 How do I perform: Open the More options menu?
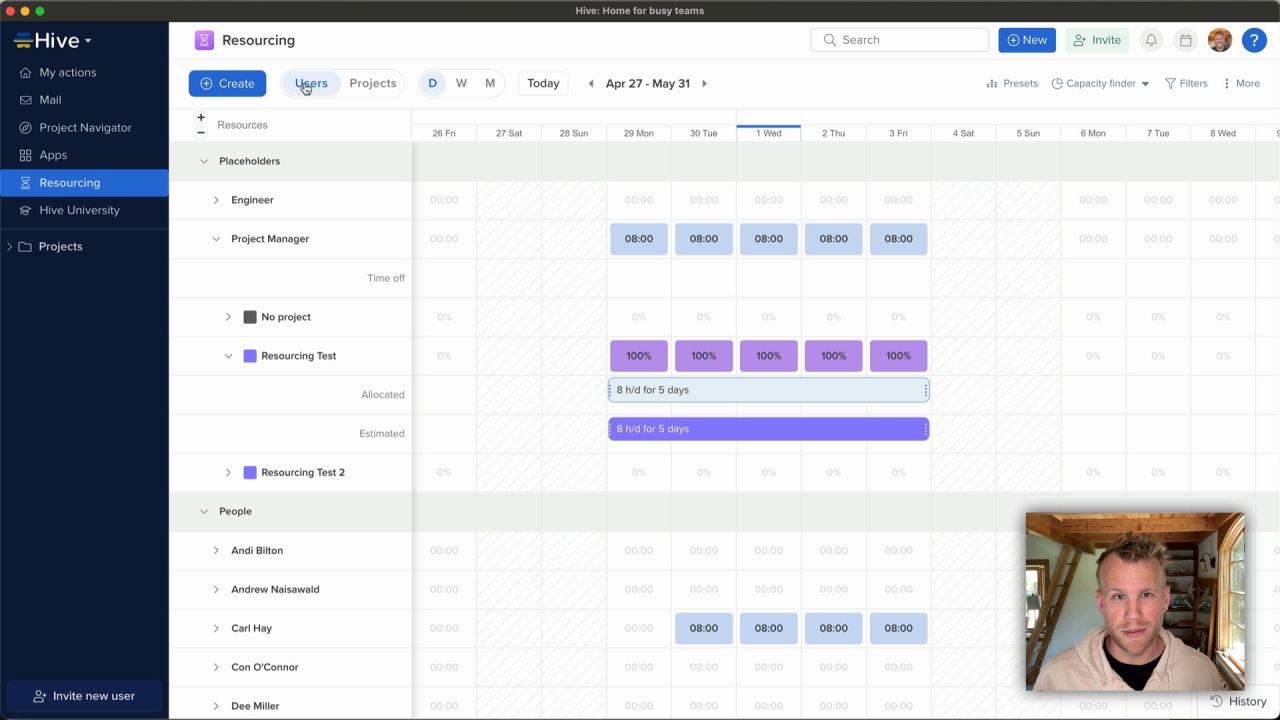[x=1241, y=83]
